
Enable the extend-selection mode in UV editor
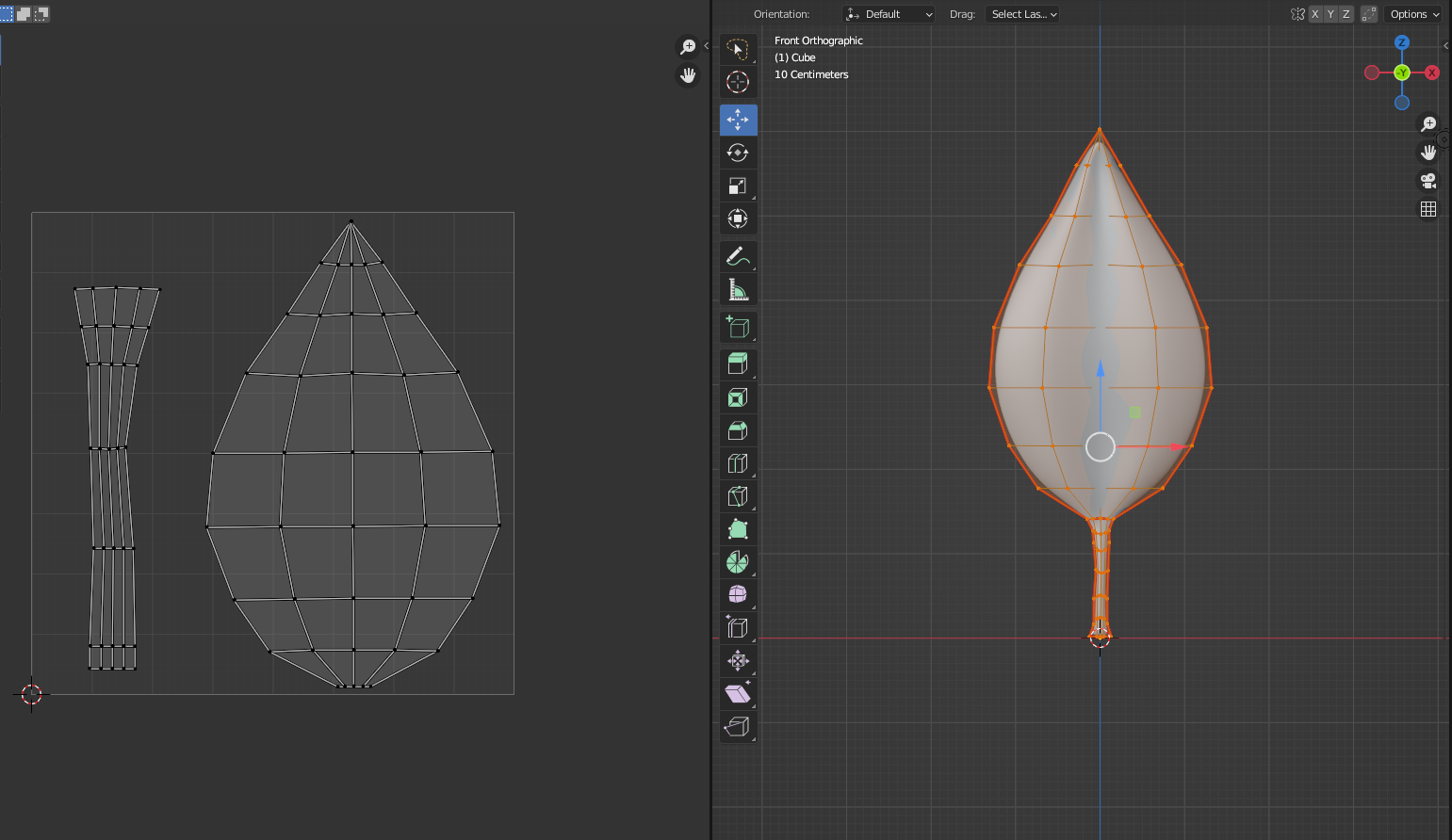[24, 14]
